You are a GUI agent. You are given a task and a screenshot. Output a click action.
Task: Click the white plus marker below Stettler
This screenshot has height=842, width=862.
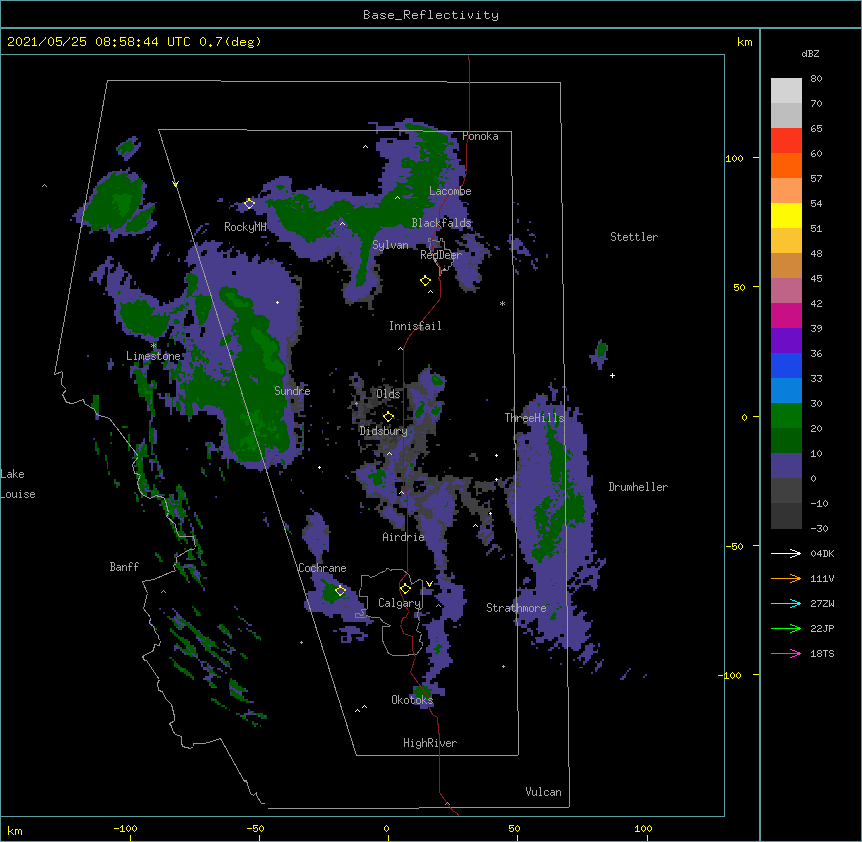pyautogui.click(x=612, y=375)
